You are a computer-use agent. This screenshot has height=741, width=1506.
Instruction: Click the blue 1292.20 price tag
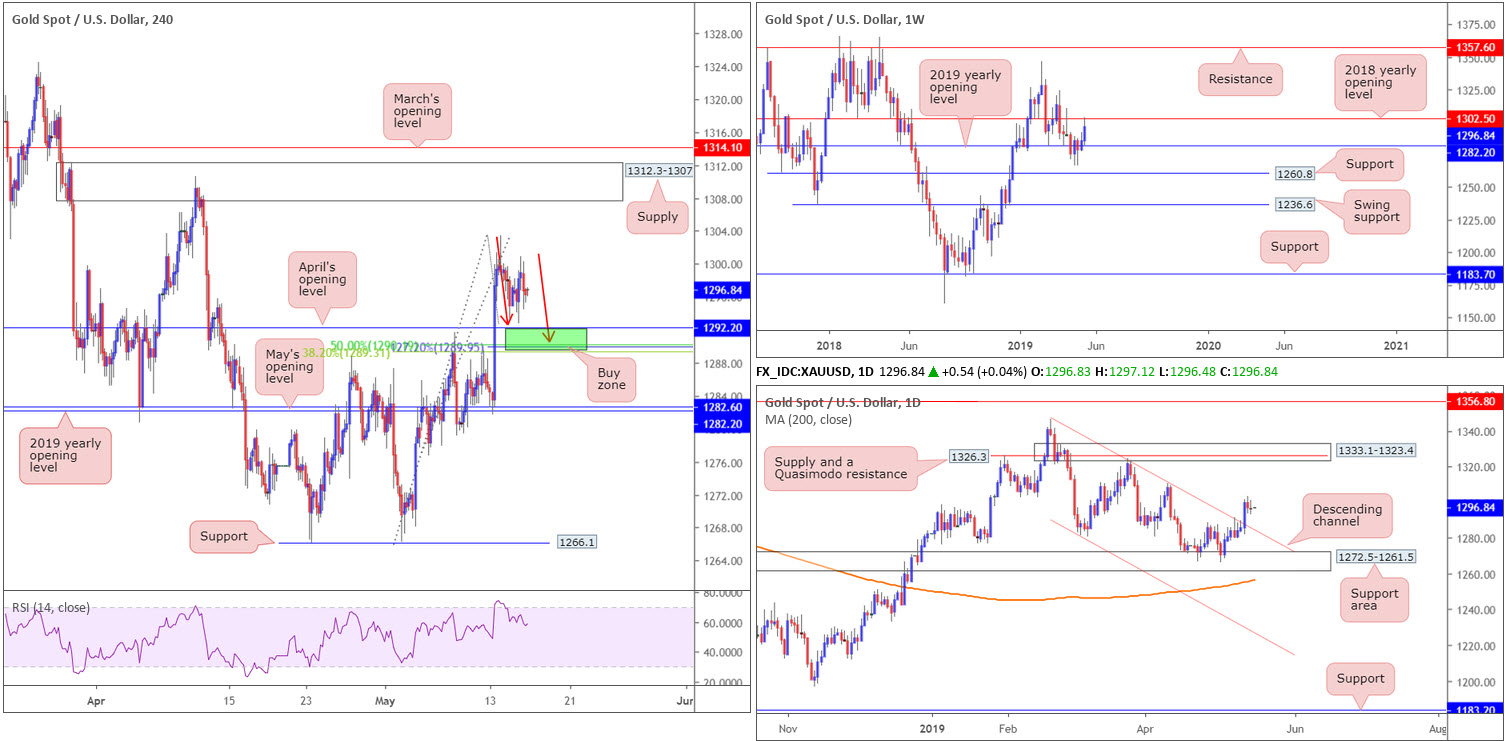coord(723,327)
